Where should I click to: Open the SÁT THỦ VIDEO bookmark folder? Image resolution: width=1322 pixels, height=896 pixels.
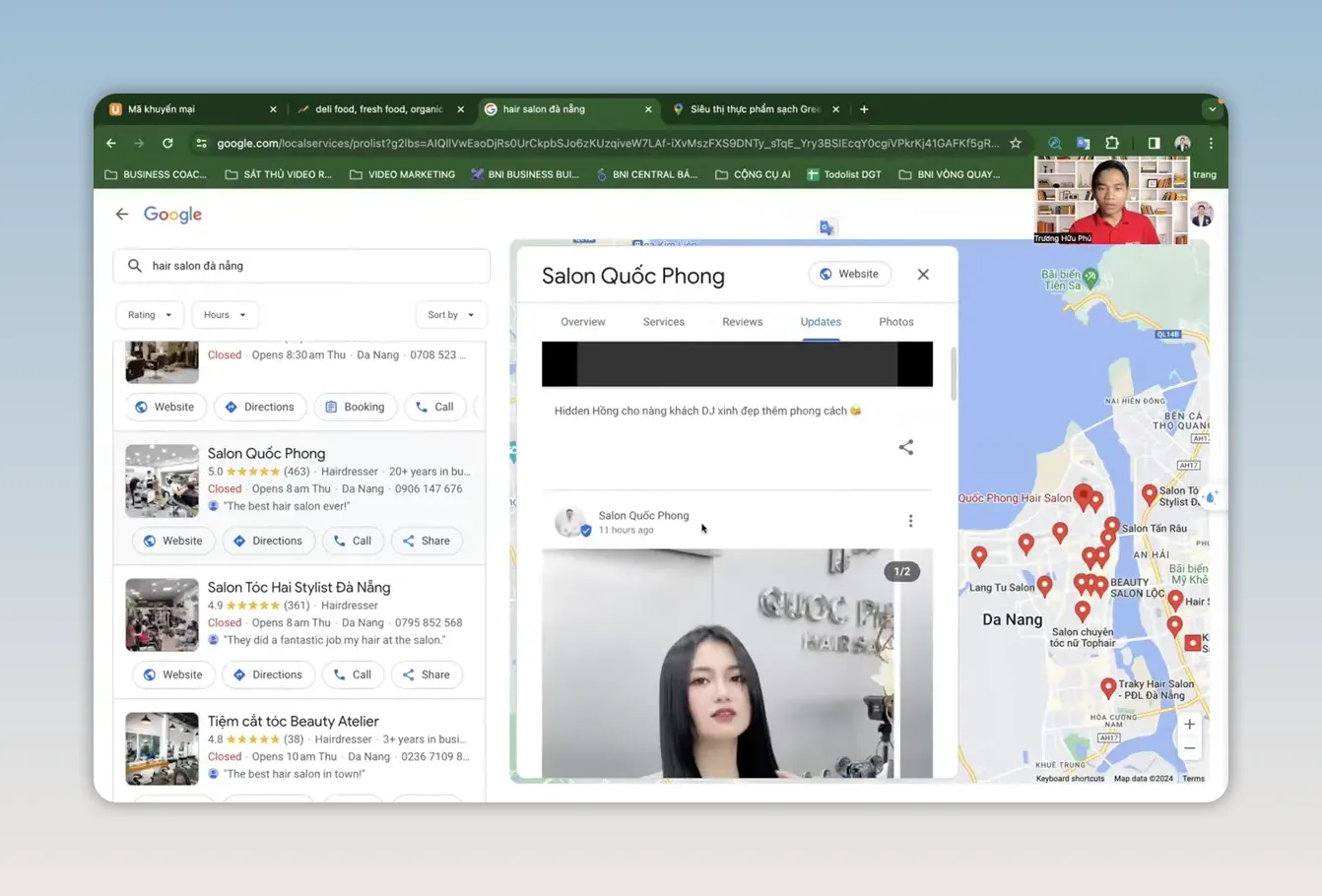click(x=279, y=174)
